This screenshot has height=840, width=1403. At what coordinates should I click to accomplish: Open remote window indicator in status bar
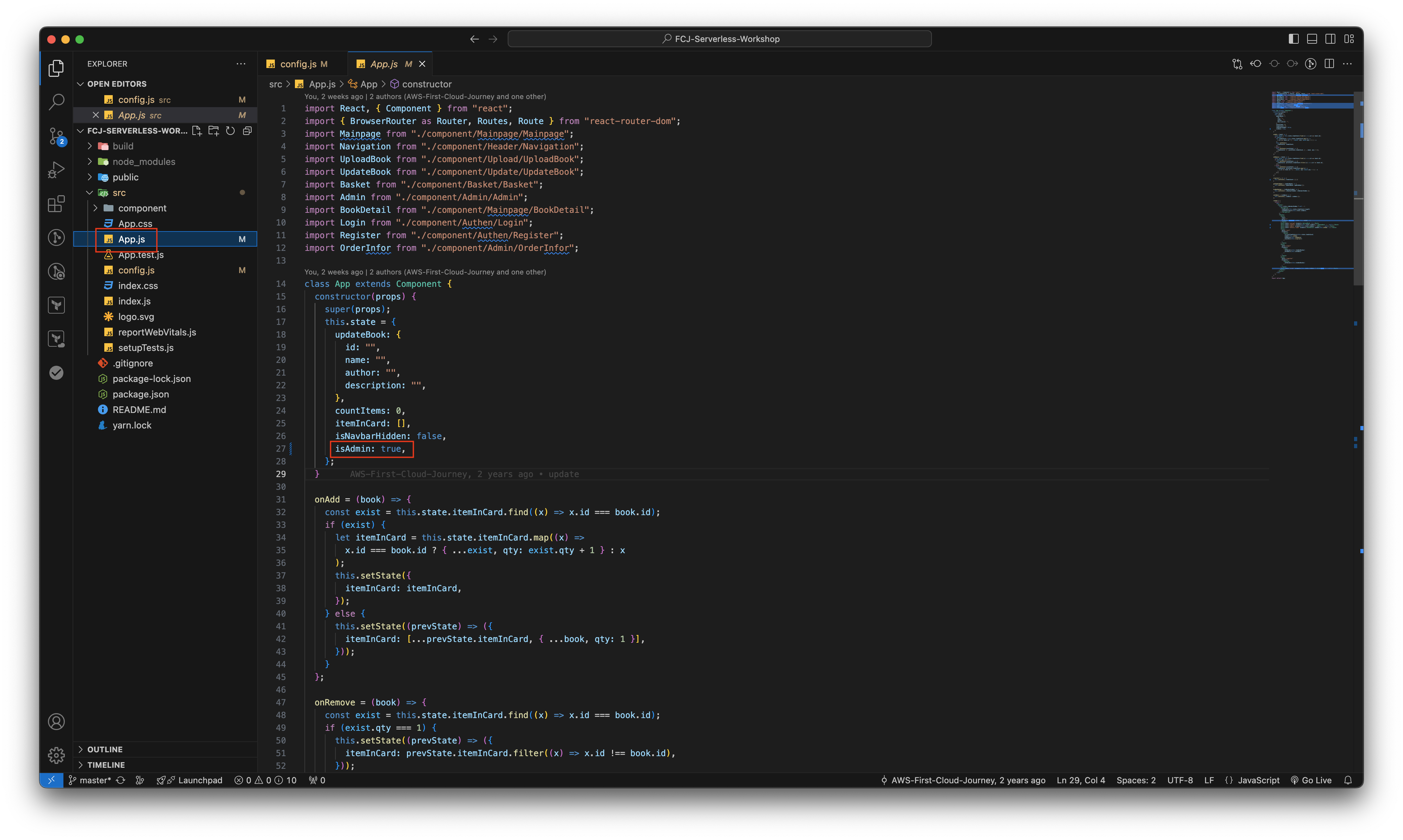[51, 780]
